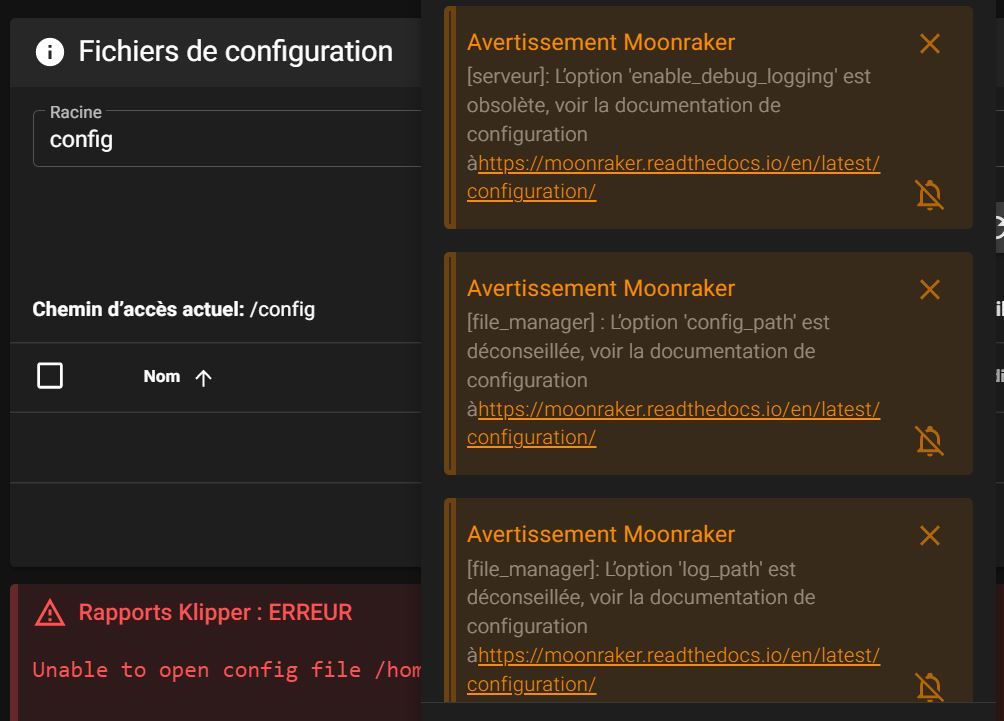Viewport: 1004px width, 721px height.
Task: Snooze the log_path warning with bell-off icon
Action: (x=930, y=687)
